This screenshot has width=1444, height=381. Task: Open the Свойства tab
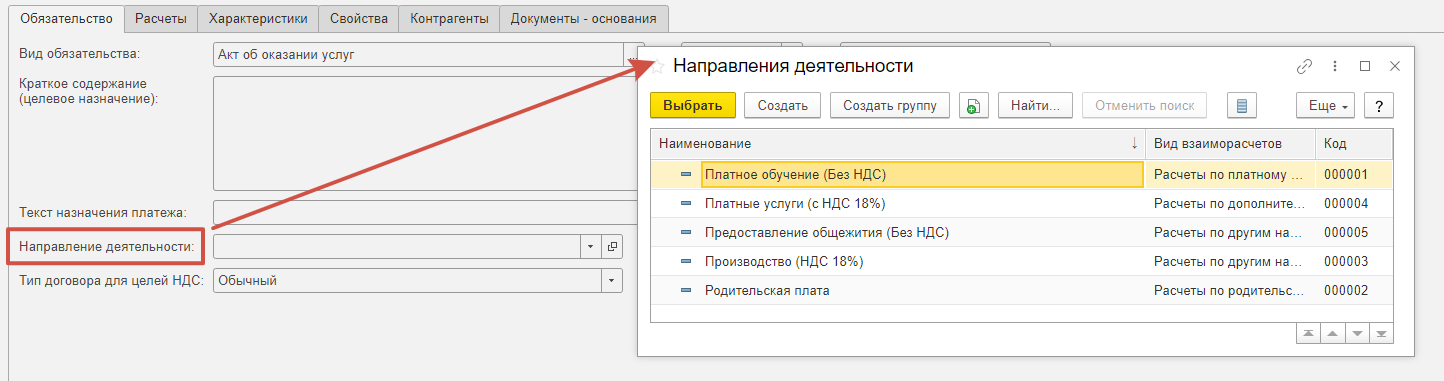point(358,18)
